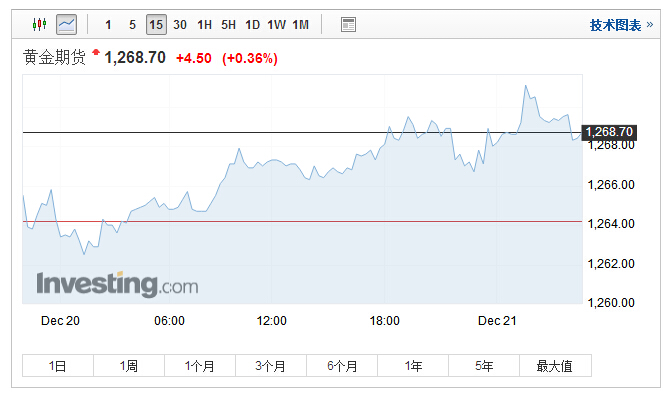667x397 pixels.
Task: Switch to candlestick chart icon
Action: click(40, 24)
